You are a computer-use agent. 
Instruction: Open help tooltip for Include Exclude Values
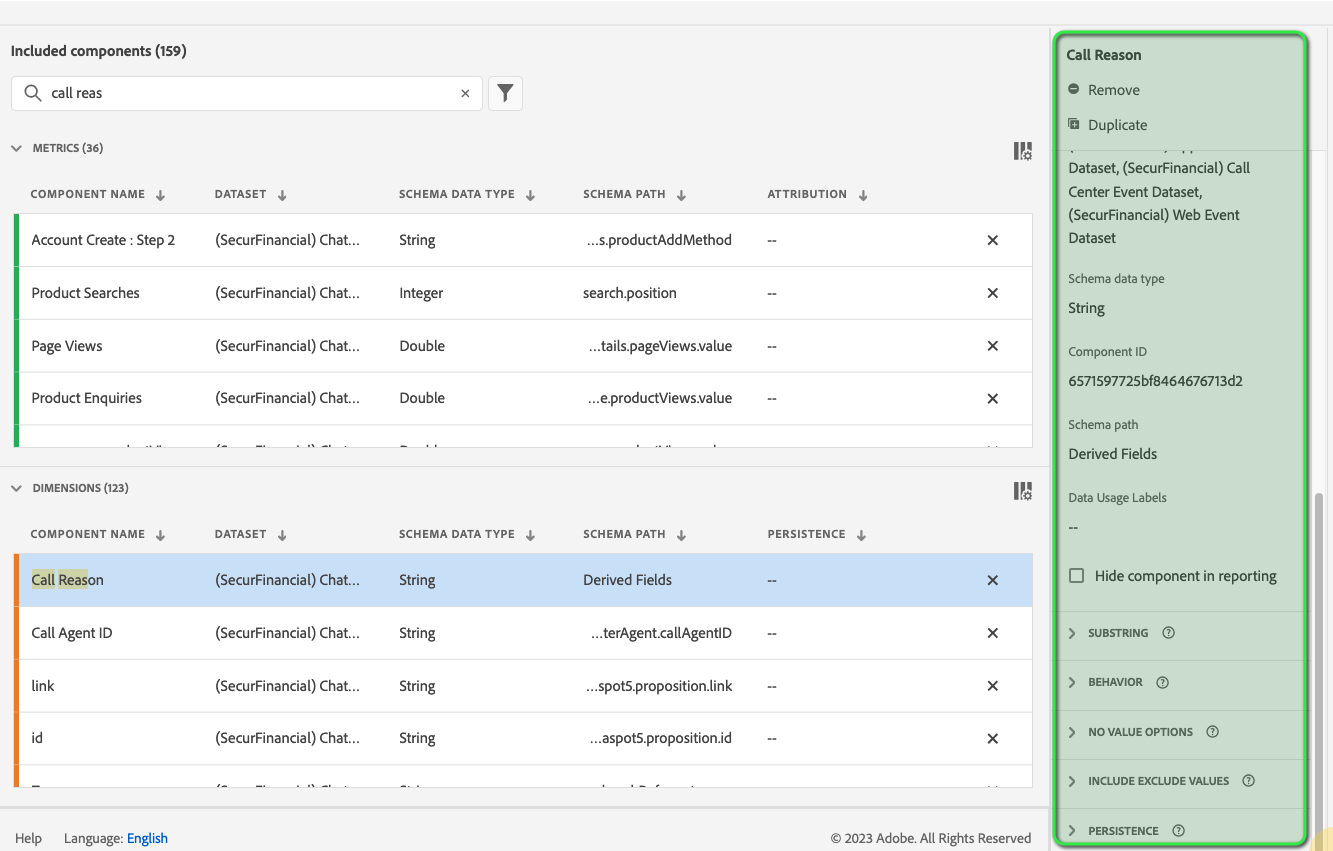pyautogui.click(x=1248, y=781)
